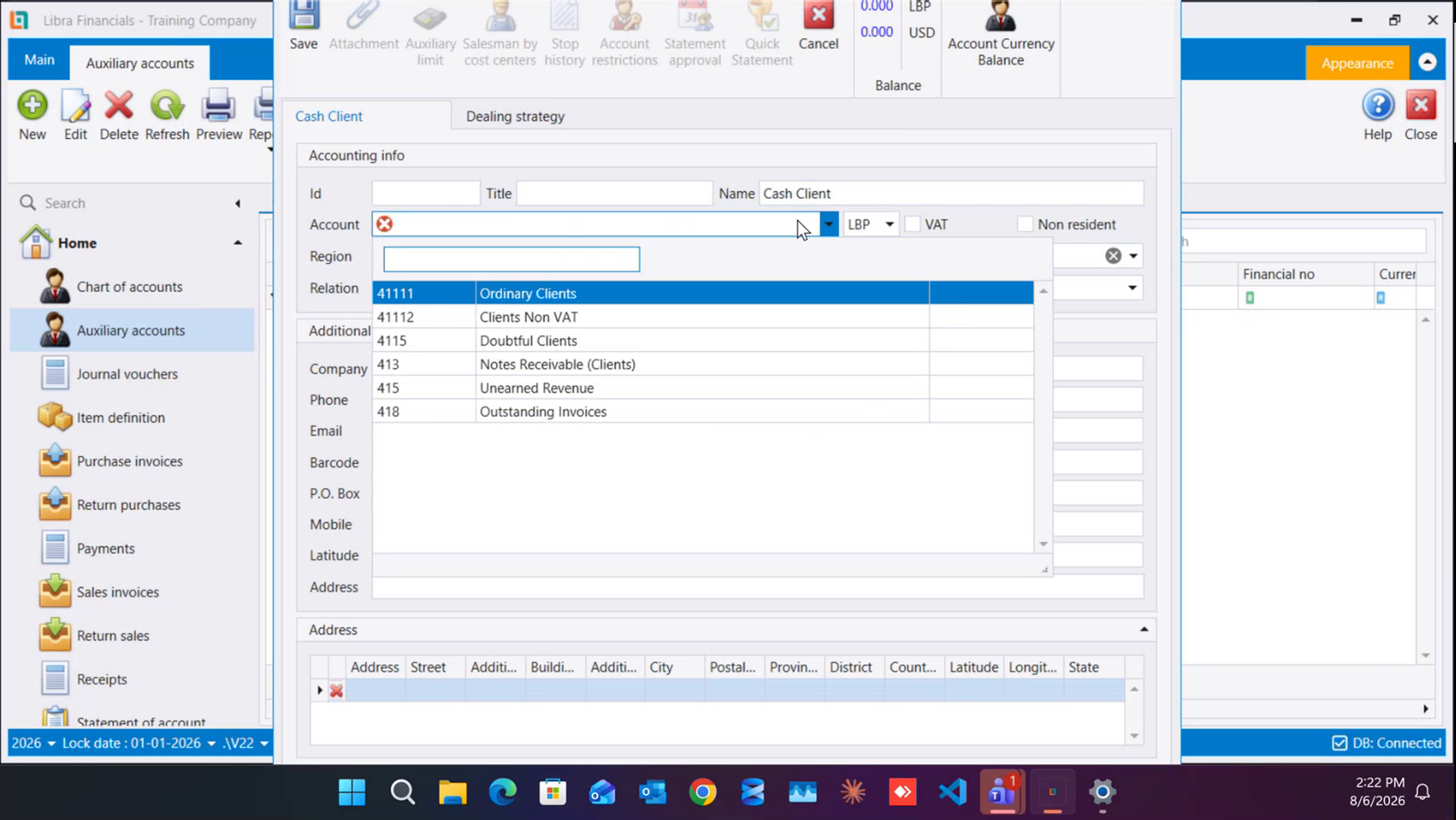
Task: Open Google Chrome from the taskbar
Action: [x=703, y=791]
